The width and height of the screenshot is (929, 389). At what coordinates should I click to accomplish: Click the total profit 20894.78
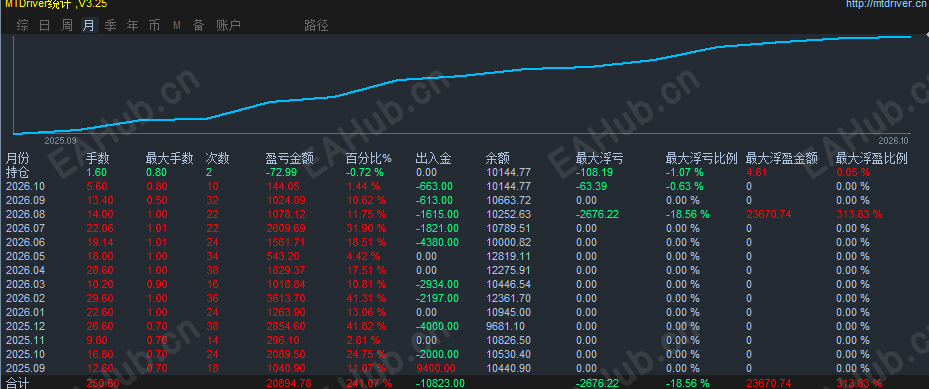pos(289,383)
